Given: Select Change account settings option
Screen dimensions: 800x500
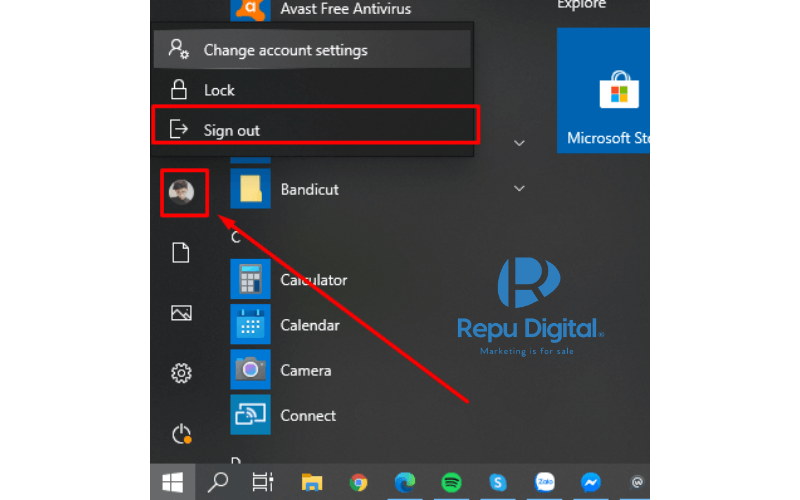Looking at the screenshot, I should pyautogui.click(x=312, y=49).
